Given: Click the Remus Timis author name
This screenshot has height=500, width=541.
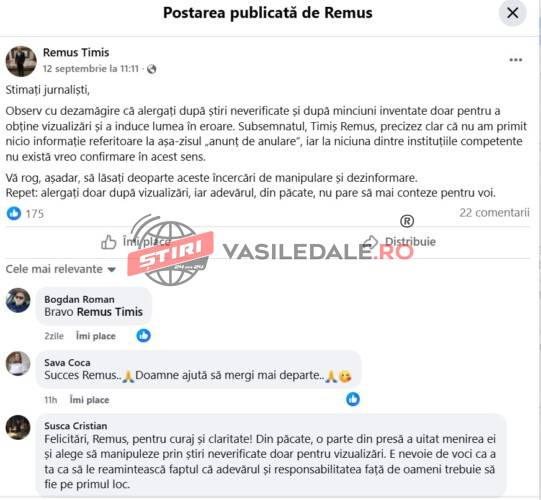Looking at the screenshot, I should click(x=76, y=52).
